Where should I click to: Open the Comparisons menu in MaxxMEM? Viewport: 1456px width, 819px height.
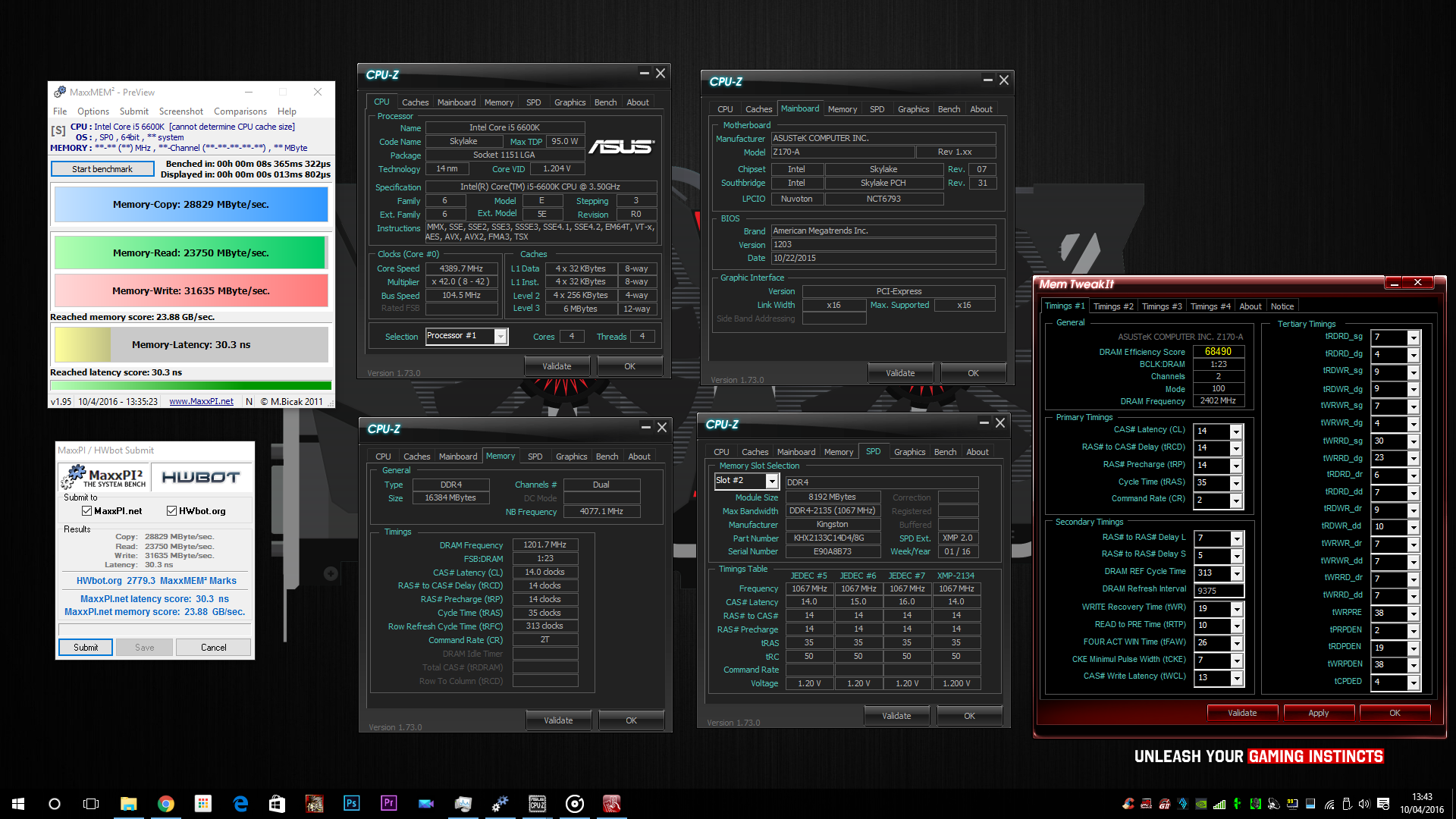(x=240, y=111)
